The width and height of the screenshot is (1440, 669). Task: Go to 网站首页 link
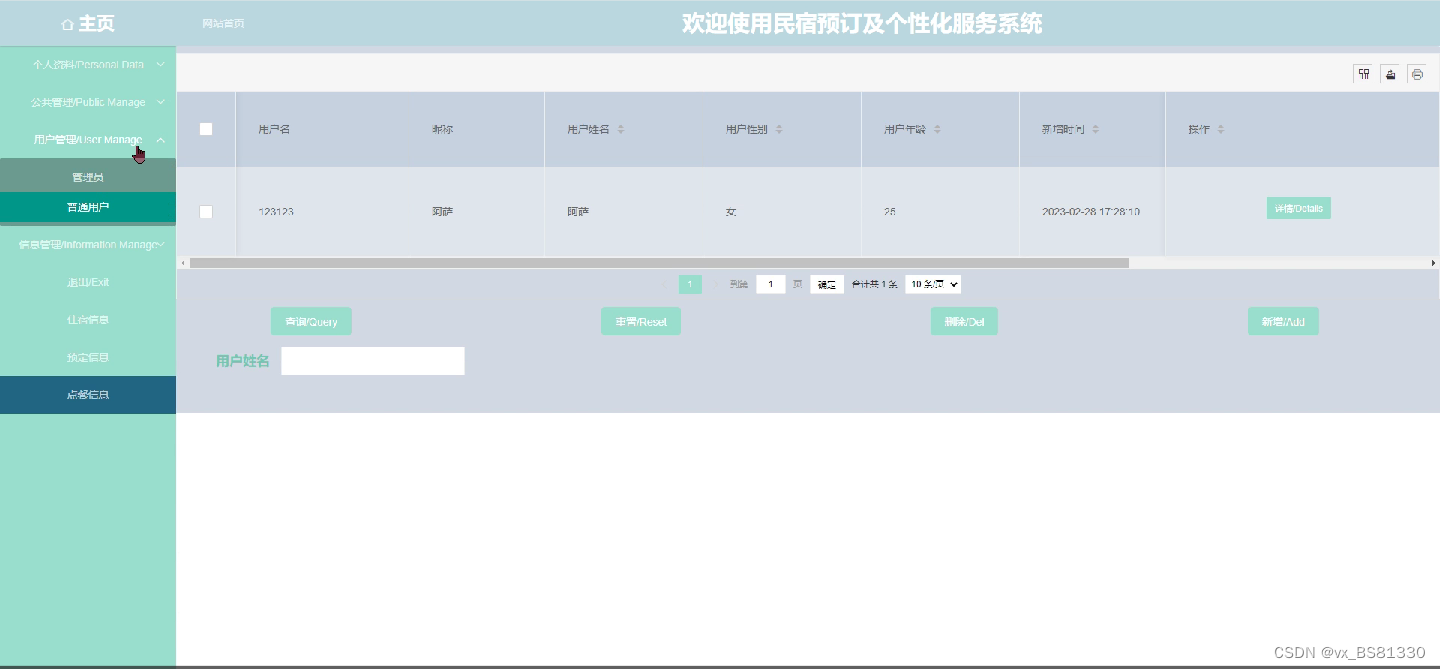tap(223, 23)
